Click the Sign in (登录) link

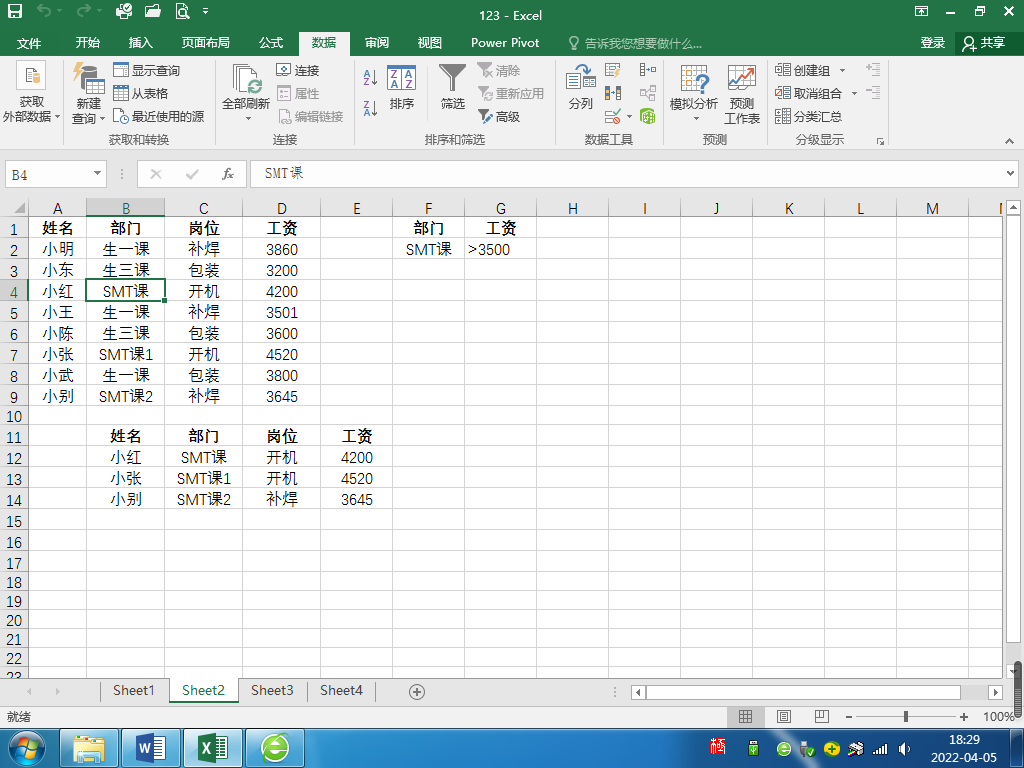(x=933, y=43)
